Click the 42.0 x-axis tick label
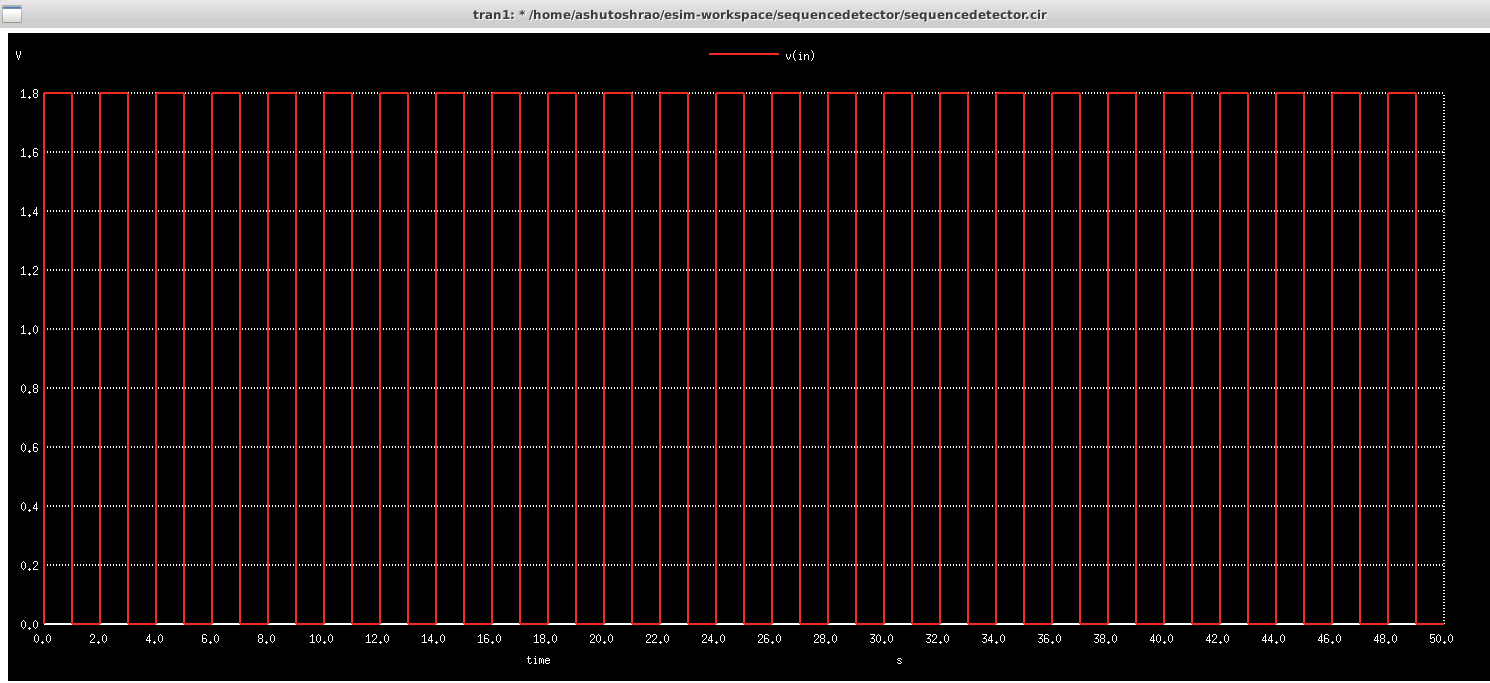Screen dimensions: 1490x683 (1217, 638)
